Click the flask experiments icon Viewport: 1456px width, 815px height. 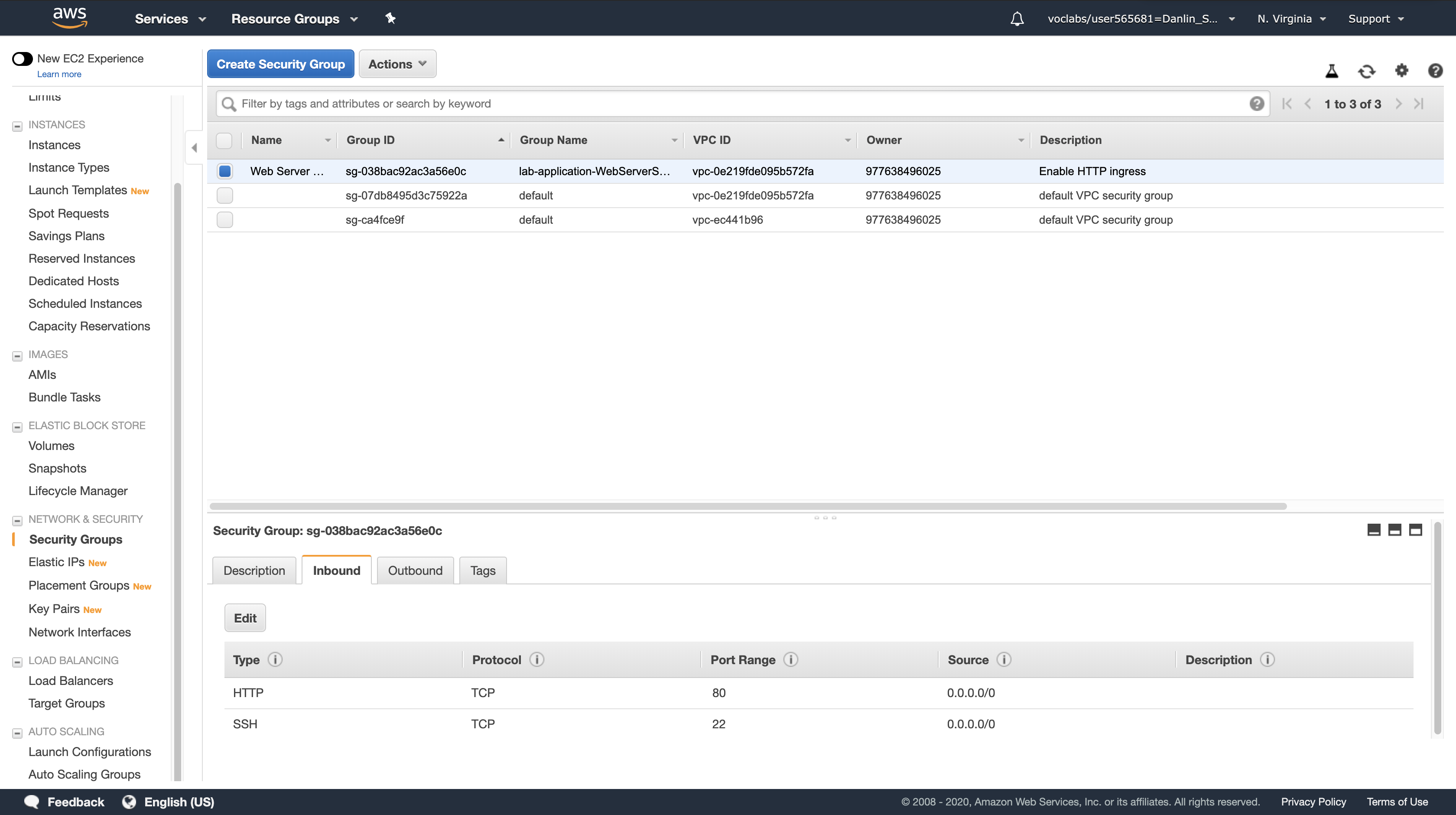(x=1332, y=71)
